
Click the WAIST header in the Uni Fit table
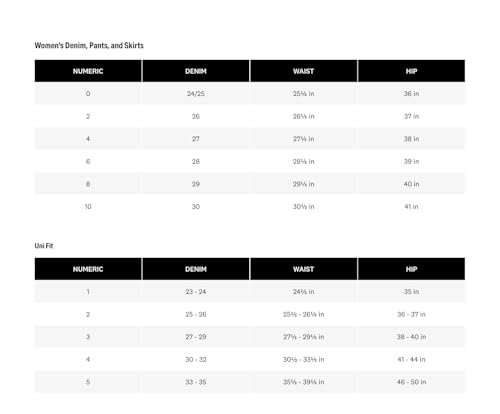tap(303, 269)
